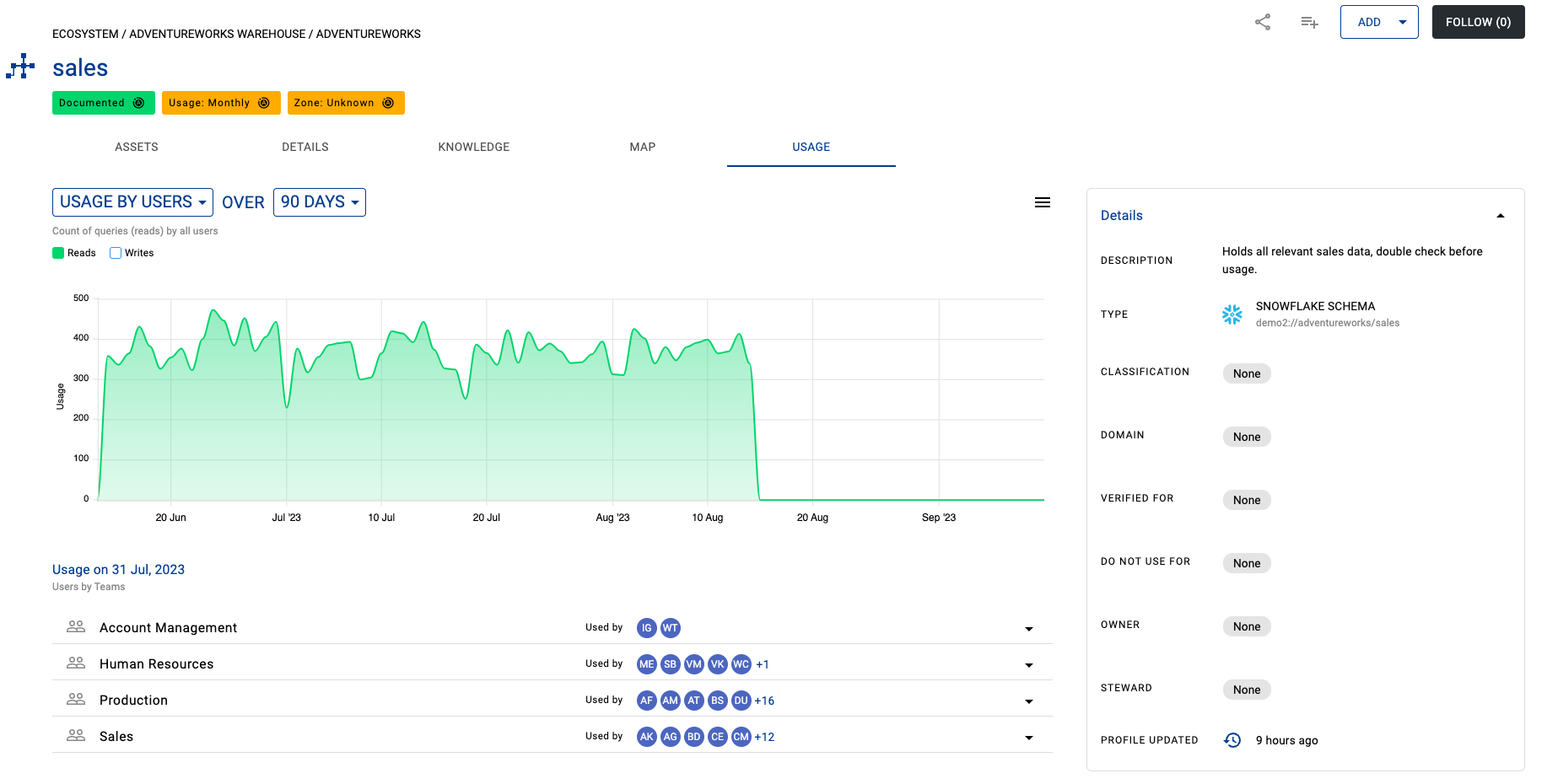Click the Snowflake schema type icon
1547x784 pixels.
pyautogui.click(x=1232, y=314)
